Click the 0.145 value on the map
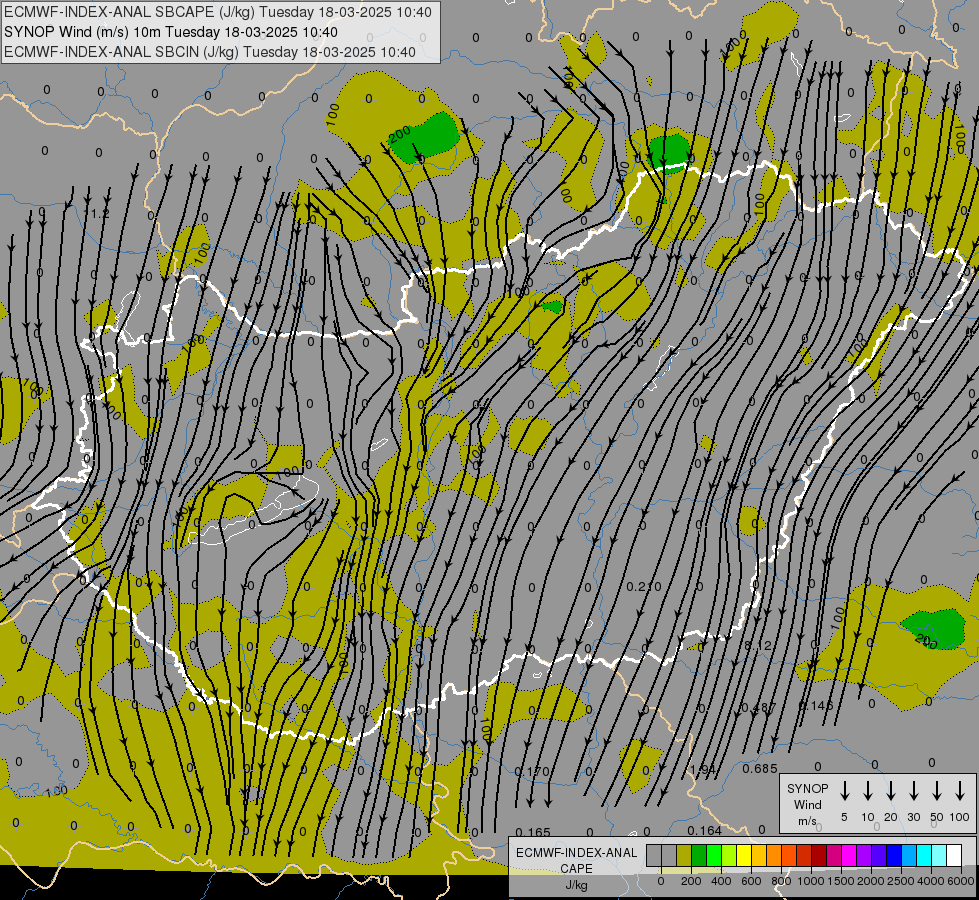Screen dimensions: 979x900 point(816,706)
